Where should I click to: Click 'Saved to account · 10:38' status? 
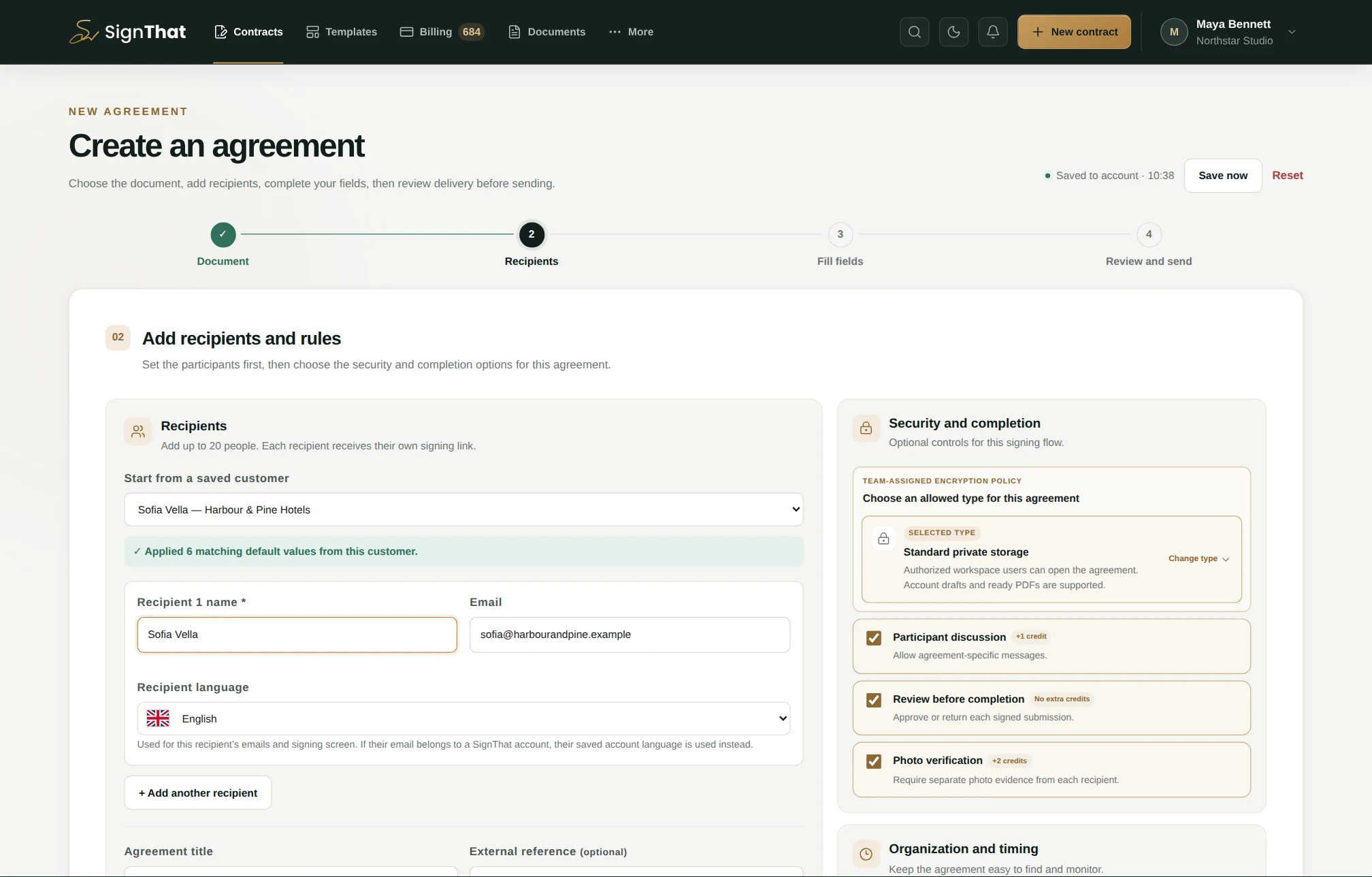[x=1110, y=176]
